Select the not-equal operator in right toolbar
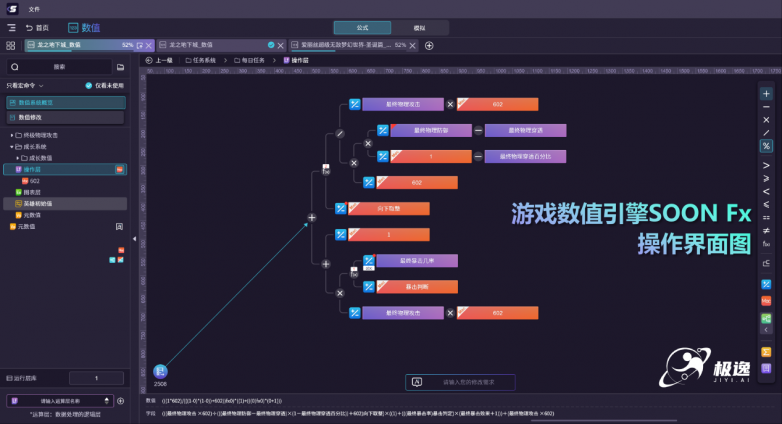The image size is (782, 424). point(766,229)
